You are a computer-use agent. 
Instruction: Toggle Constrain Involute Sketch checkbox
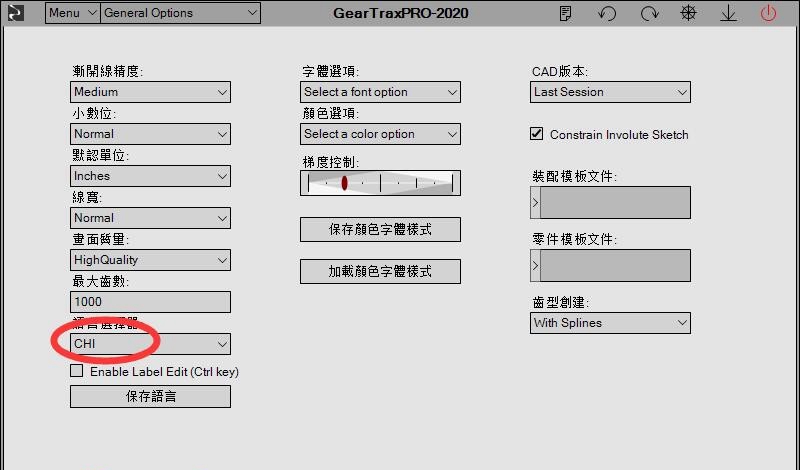[x=536, y=134]
